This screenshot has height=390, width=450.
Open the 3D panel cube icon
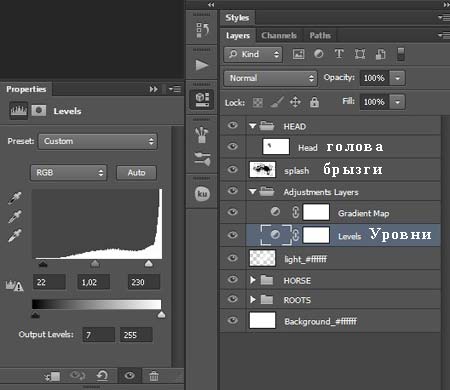coord(202,99)
